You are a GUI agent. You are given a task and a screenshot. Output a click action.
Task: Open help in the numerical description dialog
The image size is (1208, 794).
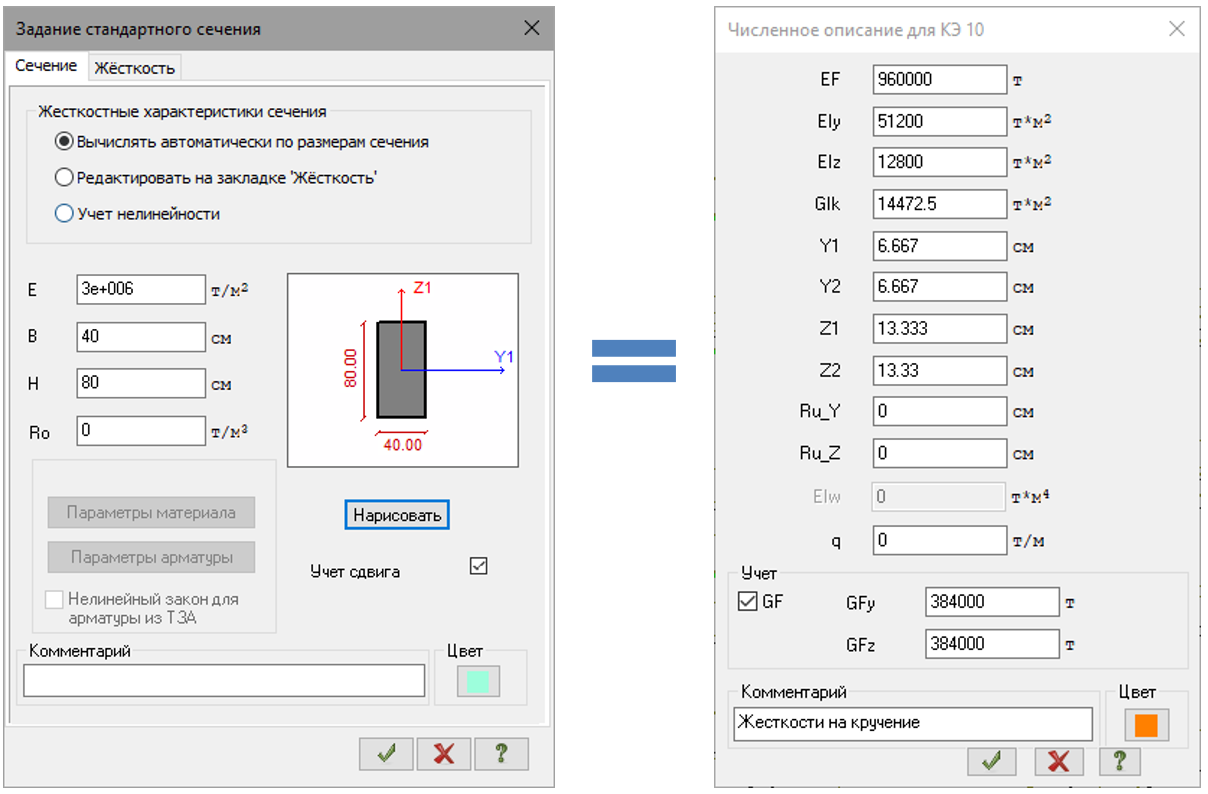point(1119,761)
